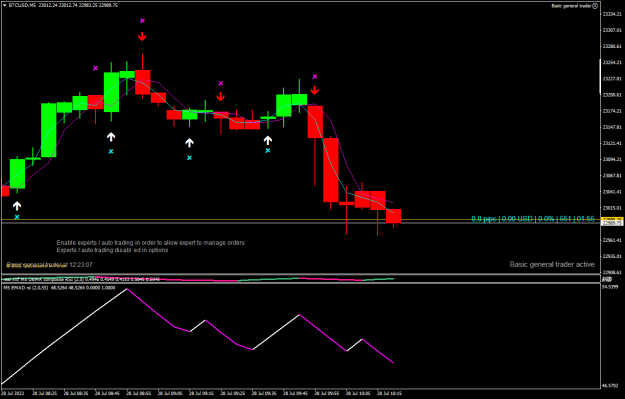Click the cyan X below the second white arrow
Screen dimensions: 625x399
pyautogui.click(x=111, y=151)
